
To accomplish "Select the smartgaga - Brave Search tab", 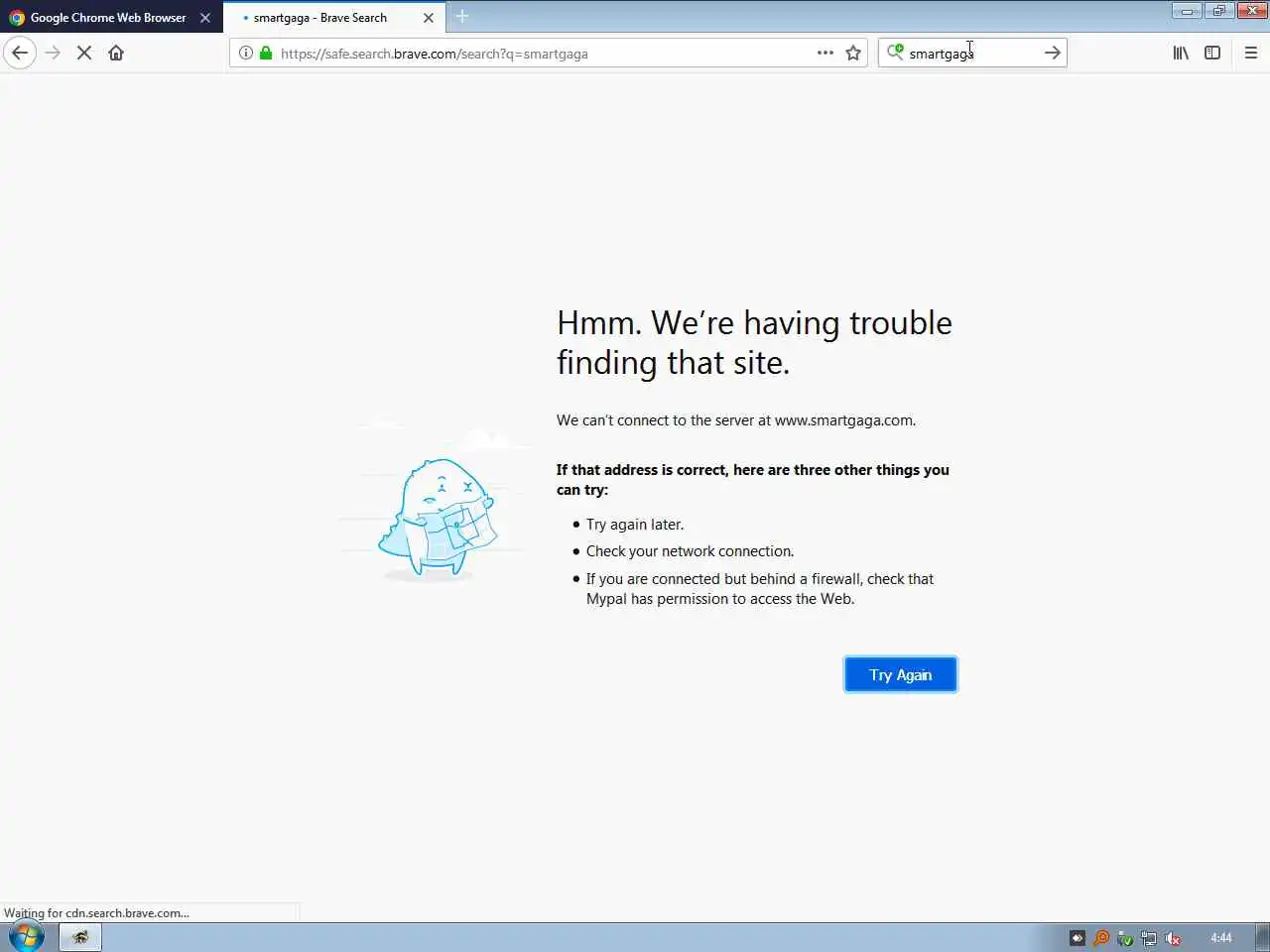I will coord(333,18).
